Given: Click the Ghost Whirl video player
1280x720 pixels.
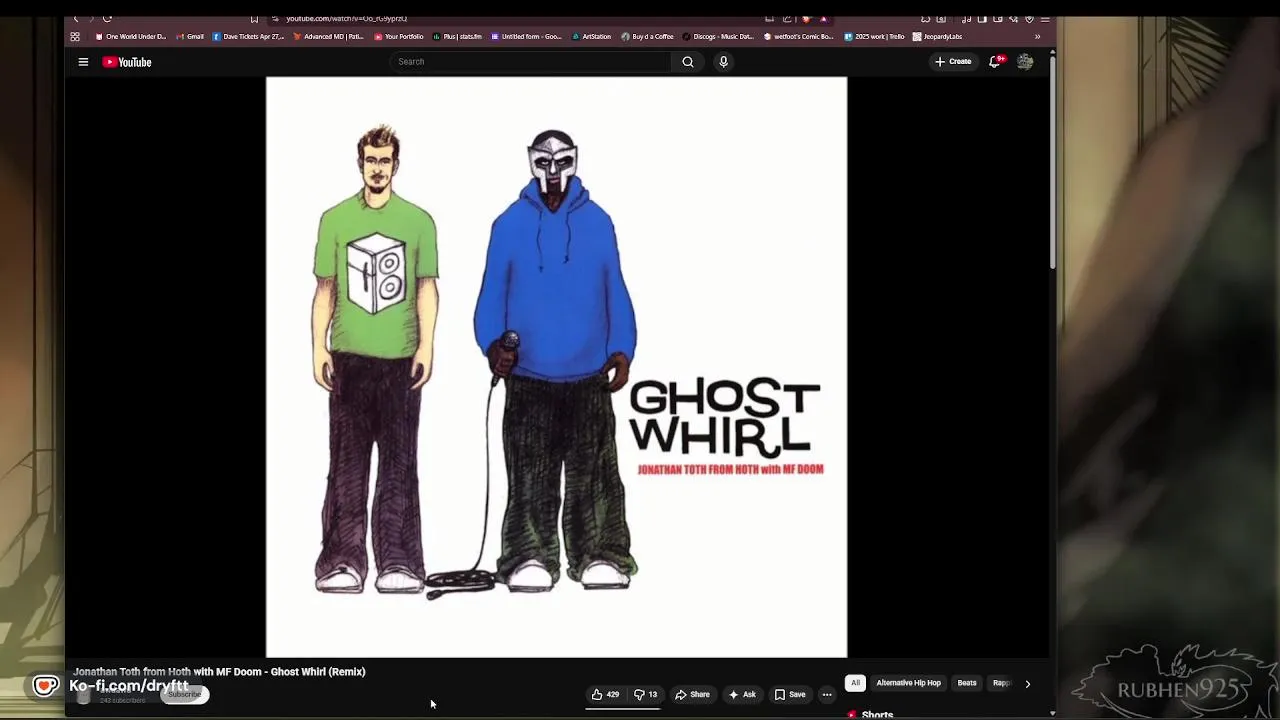Looking at the screenshot, I should click(x=556, y=367).
